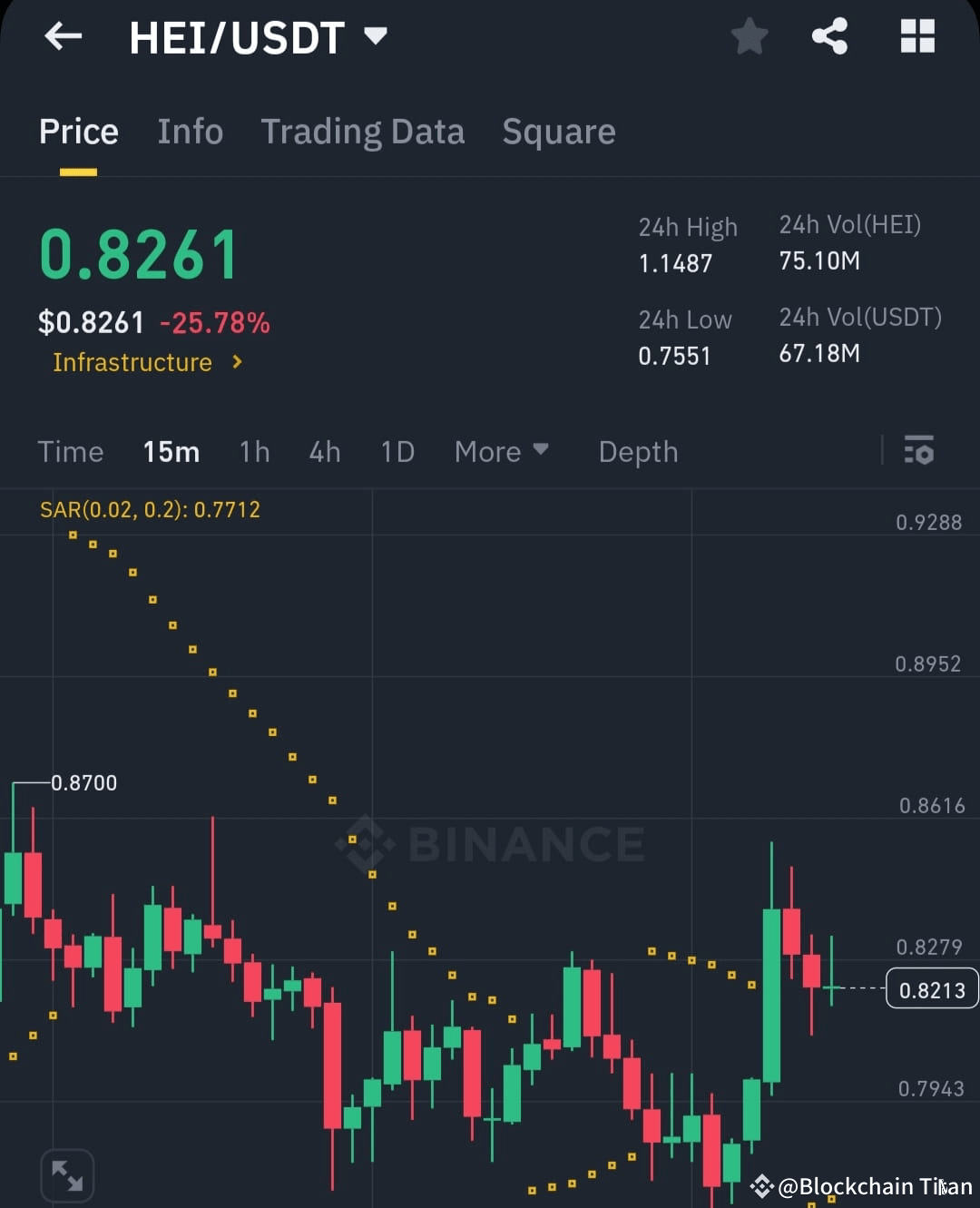
Task: Open the Square tab
Action: tap(559, 132)
